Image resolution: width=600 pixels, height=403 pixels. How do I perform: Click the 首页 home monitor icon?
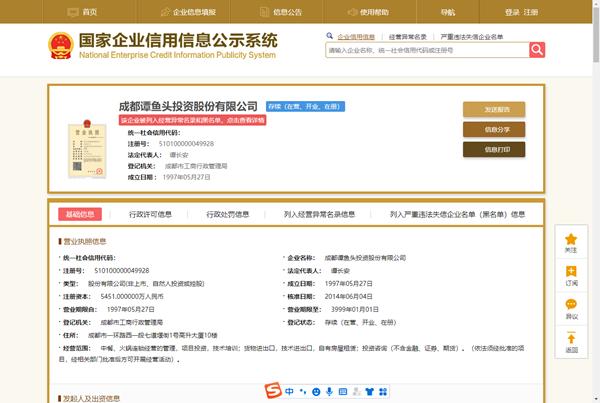[x=73, y=12]
